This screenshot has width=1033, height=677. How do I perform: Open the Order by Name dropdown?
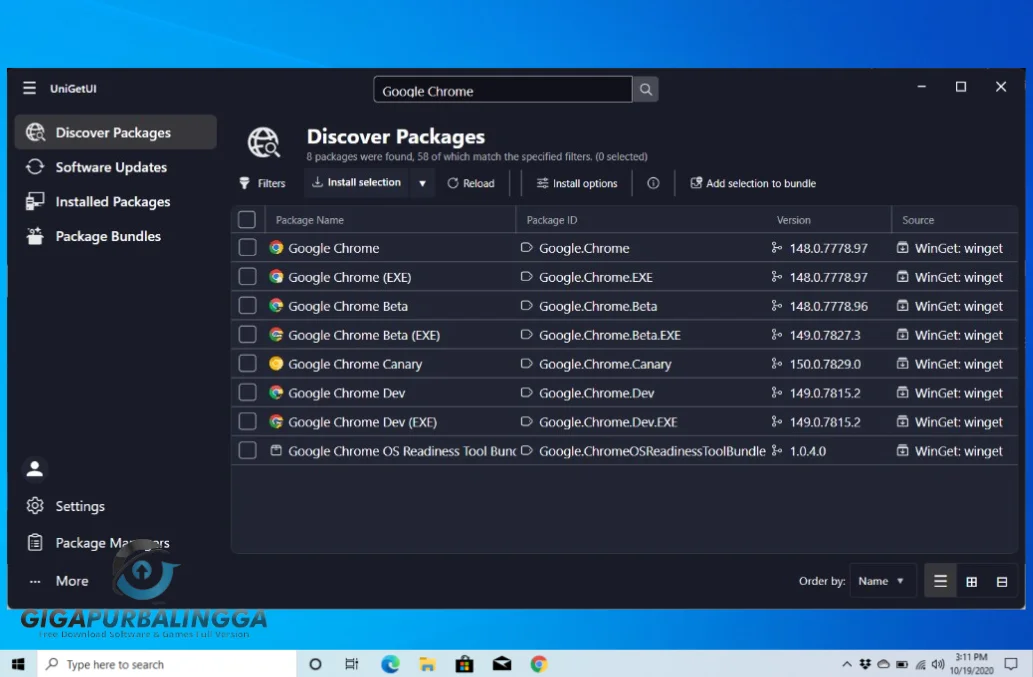(882, 581)
